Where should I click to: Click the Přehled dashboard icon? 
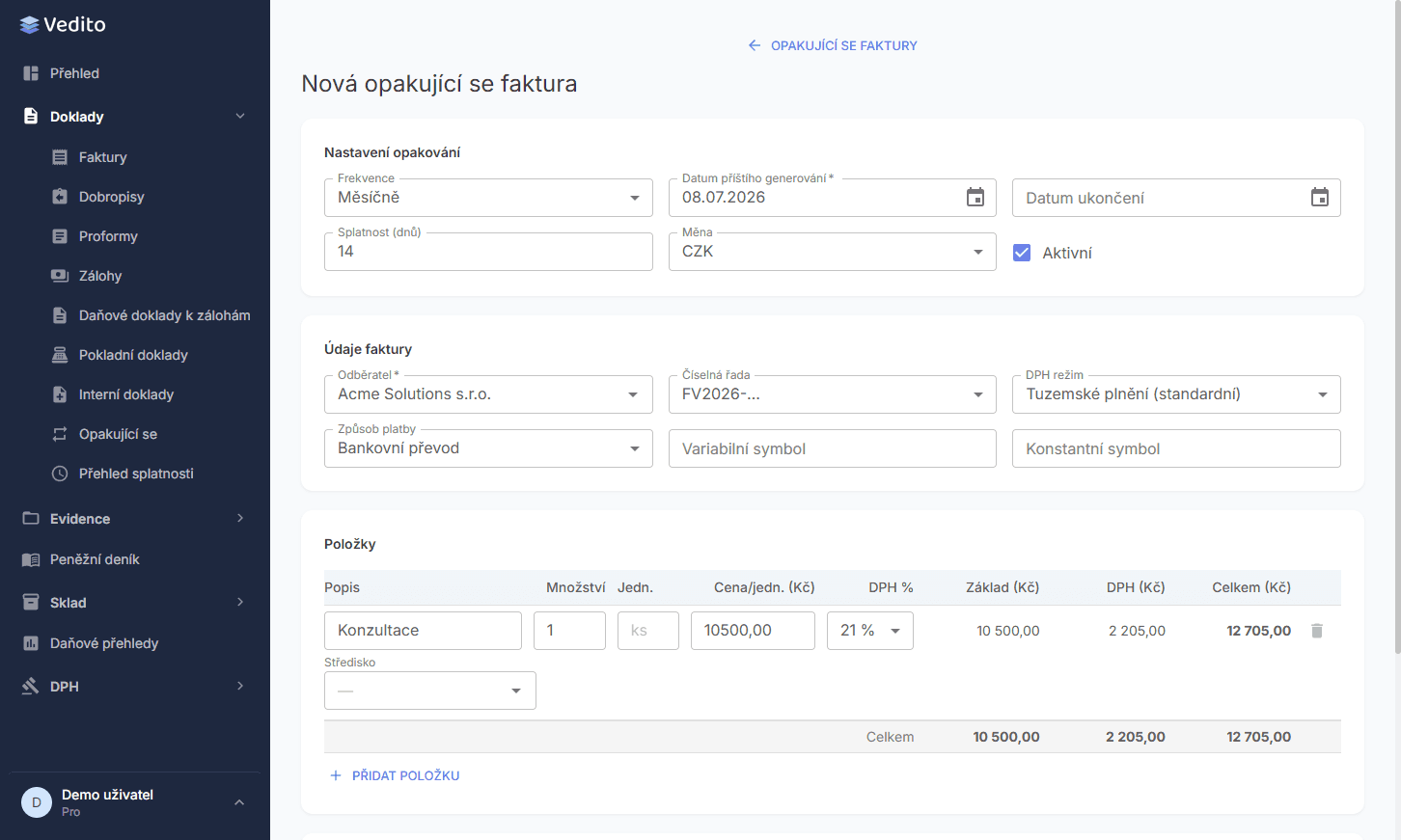31,73
